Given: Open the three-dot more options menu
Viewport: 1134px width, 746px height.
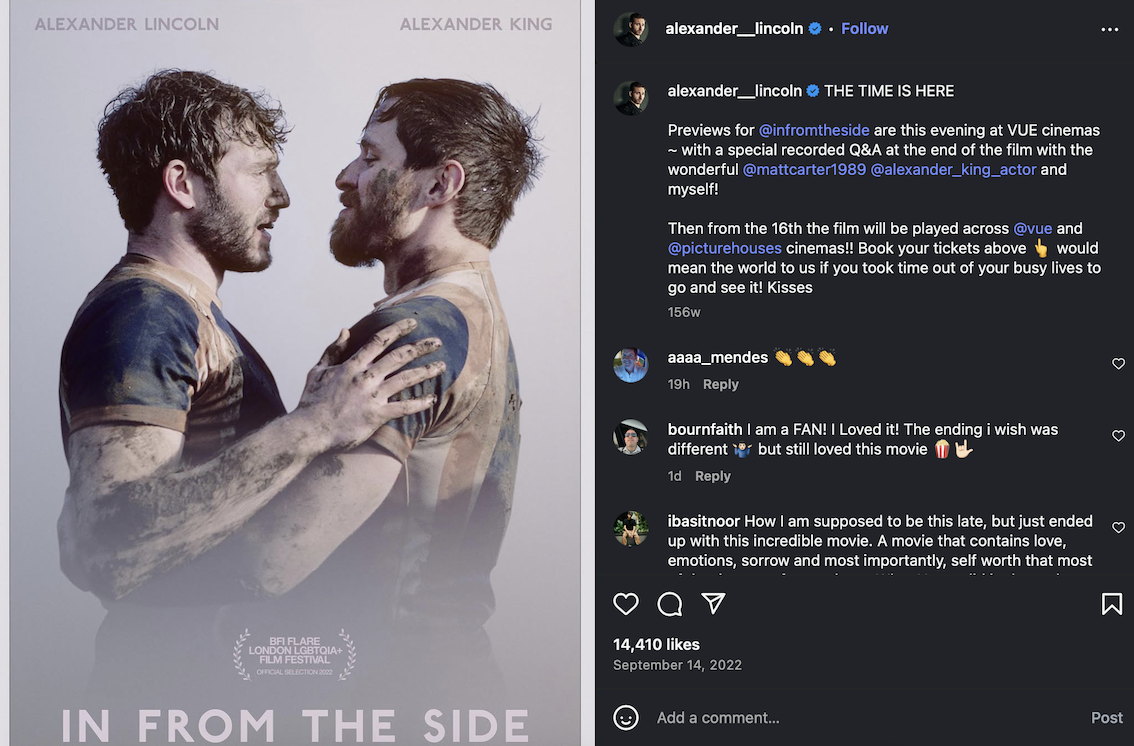Looking at the screenshot, I should tap(1109, 30).
